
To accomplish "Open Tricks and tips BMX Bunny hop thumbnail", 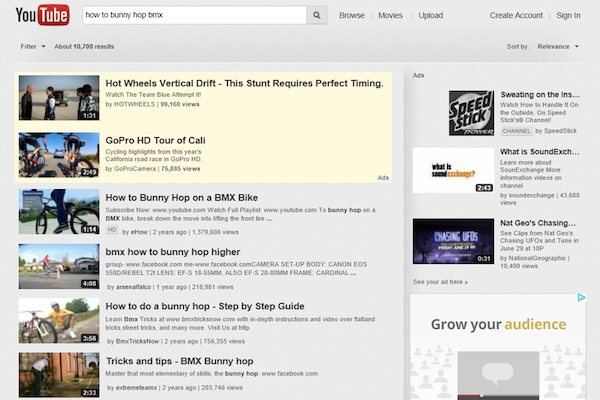I will tap(59, 375).
